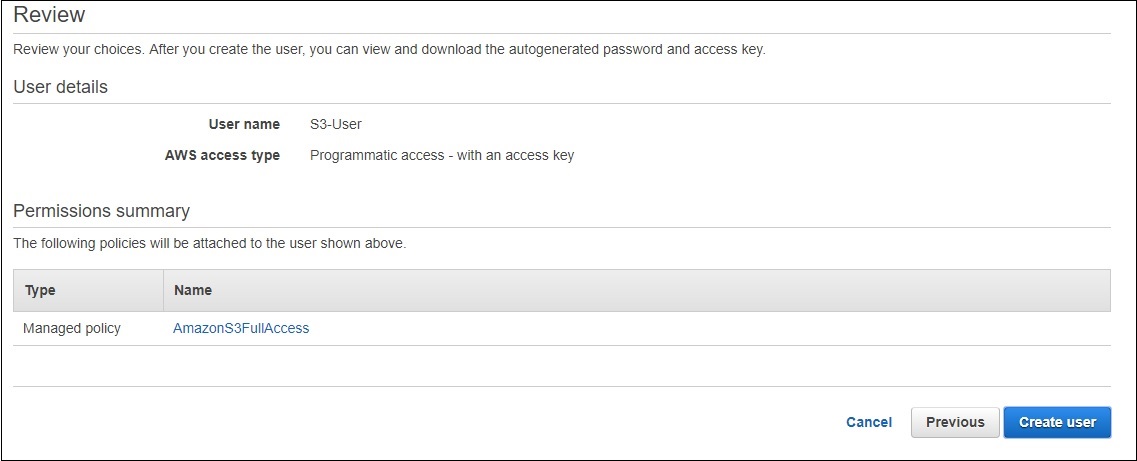Click the 'autogenerated password and access key' text
The width and height of the screenshot is (1137, 461).
[644, 49]
